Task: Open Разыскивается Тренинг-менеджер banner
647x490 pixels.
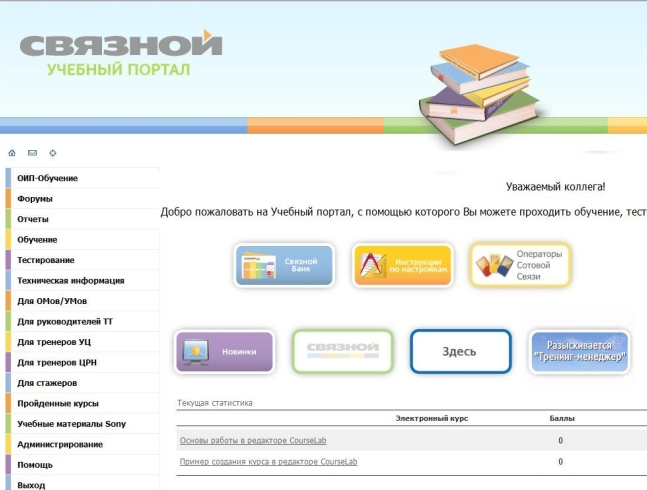Action: click(579, 352)
